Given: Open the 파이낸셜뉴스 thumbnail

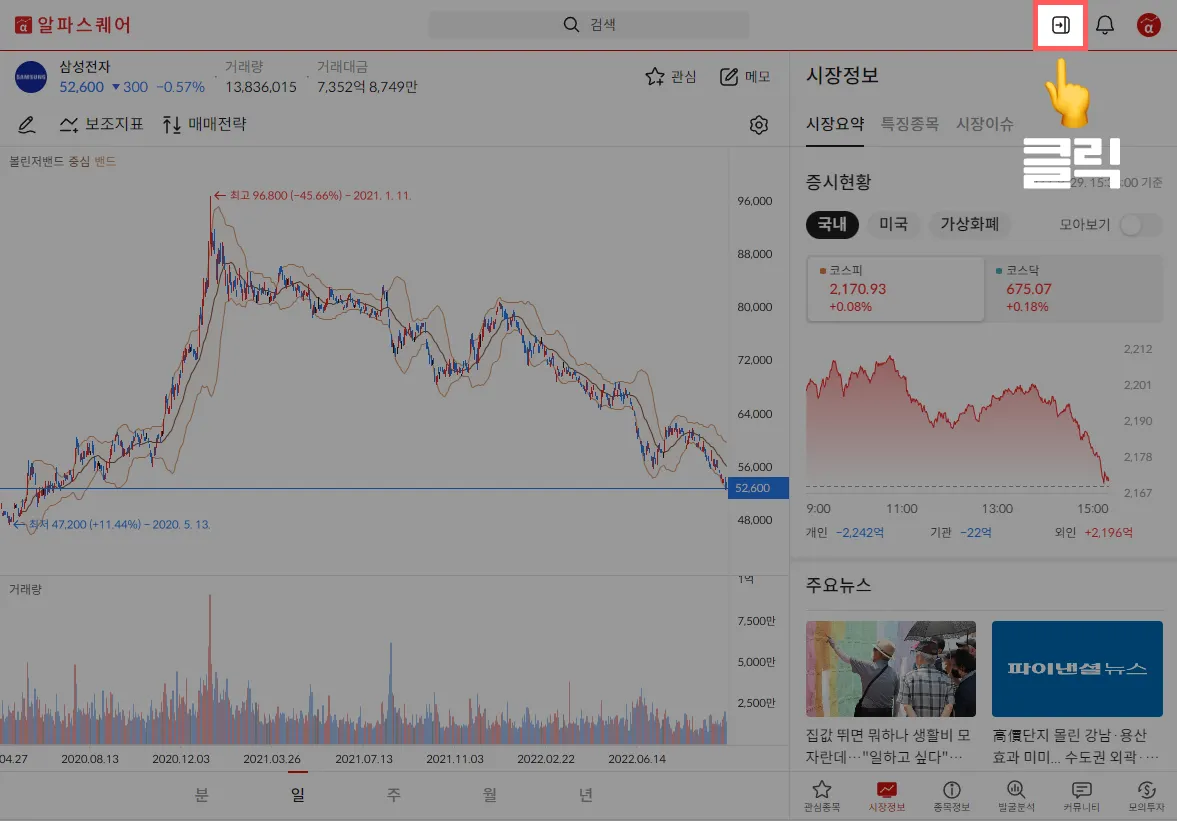Looking at the screenshot, I should point(1077,669).
